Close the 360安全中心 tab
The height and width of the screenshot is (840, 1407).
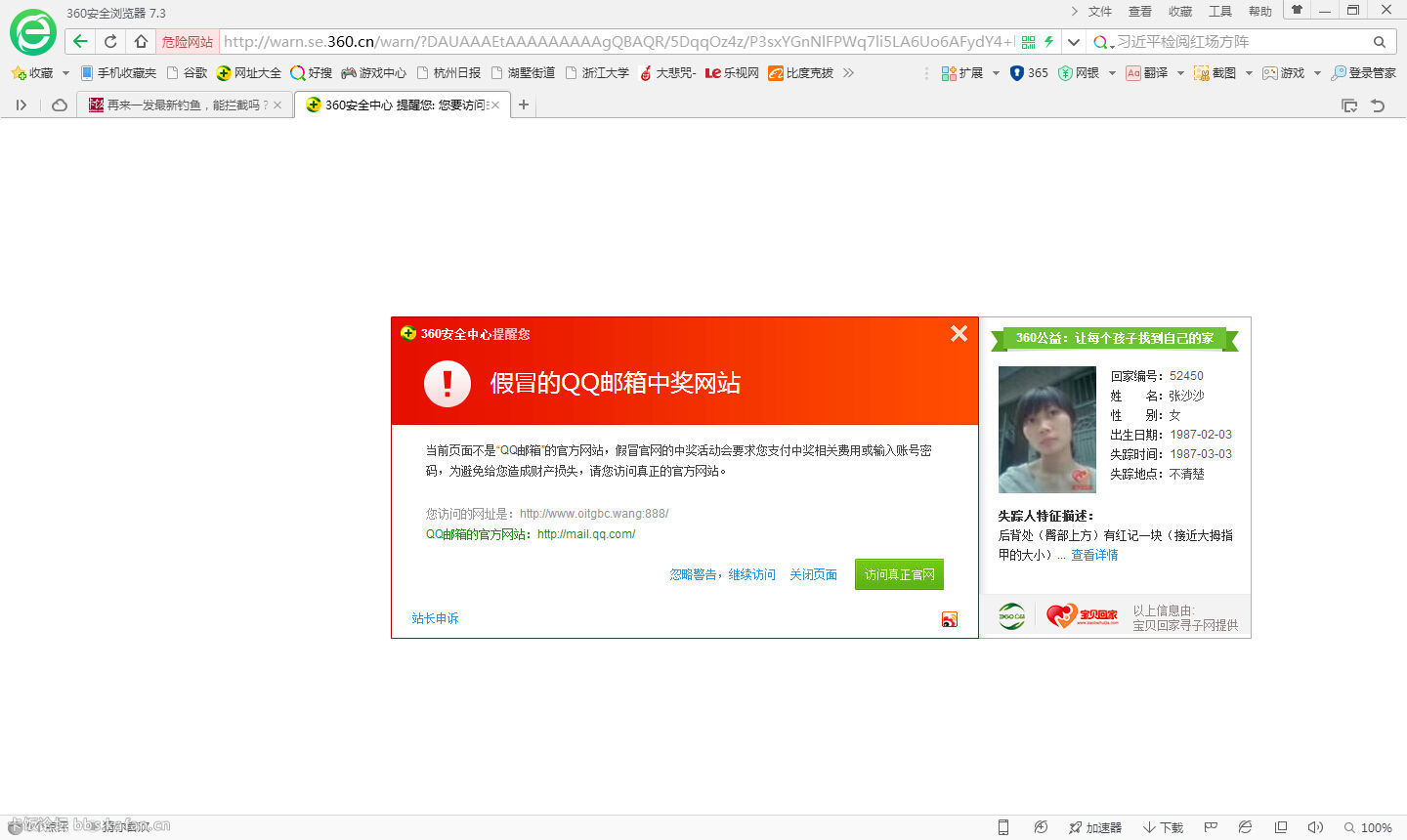click(x=495, y=105)
